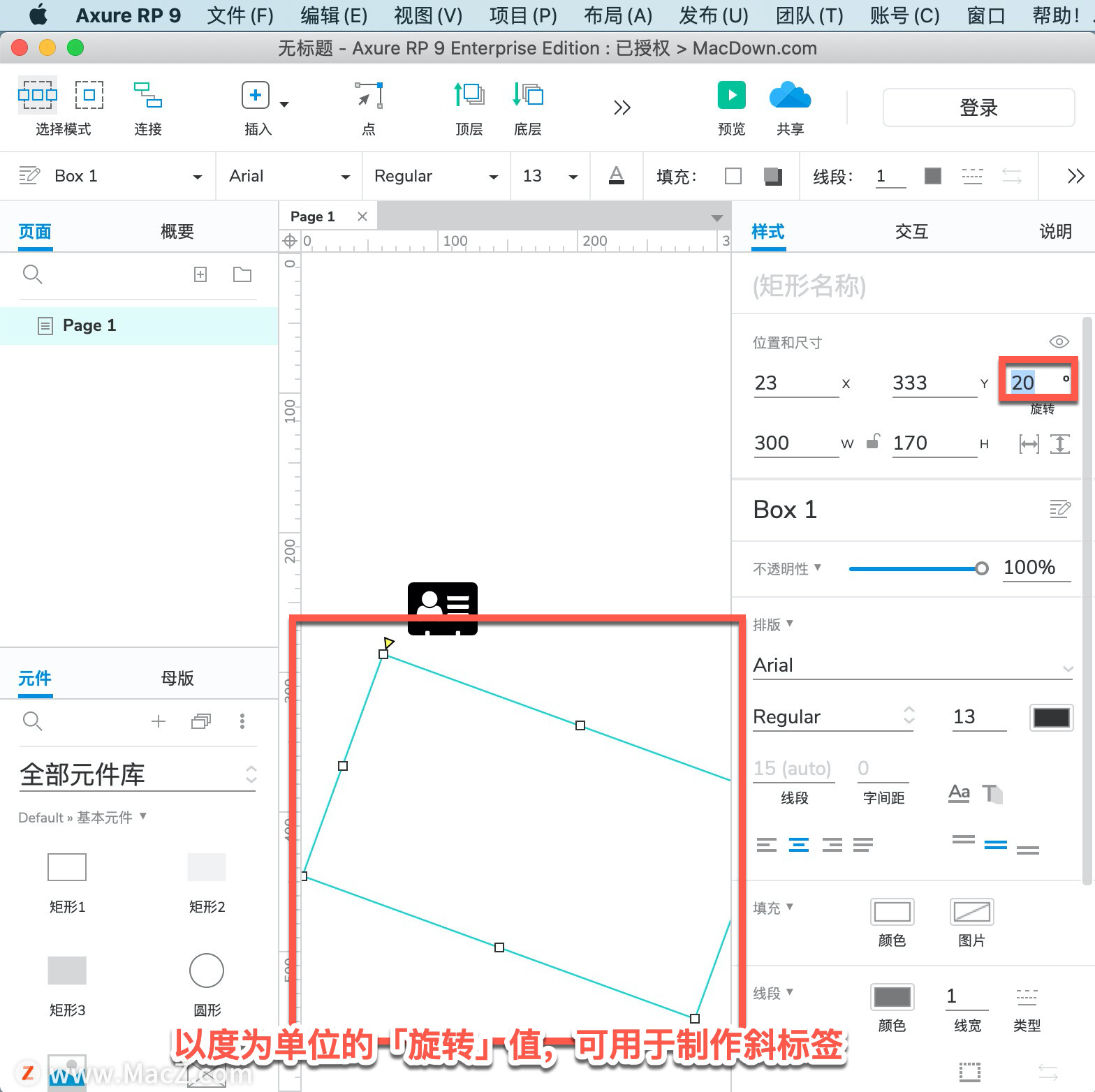This screenshot has width=1095, height=1092.
Task: Bring to front with 顶层 icon
Action: 469,95
